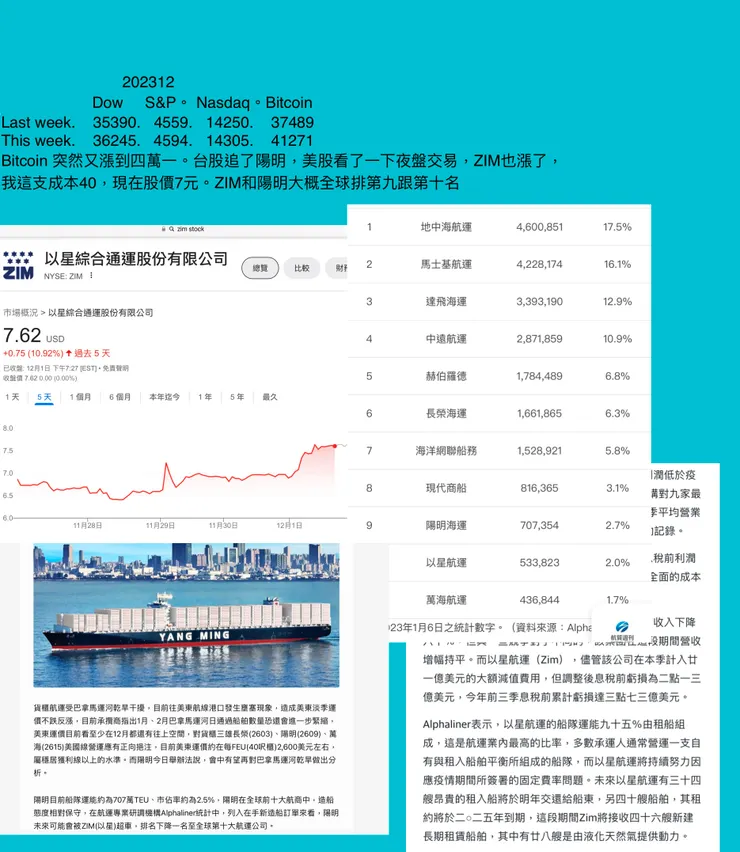Screen dimensions: 740x852
Task: Click the 以星航運 table cell
Action: 446,562
